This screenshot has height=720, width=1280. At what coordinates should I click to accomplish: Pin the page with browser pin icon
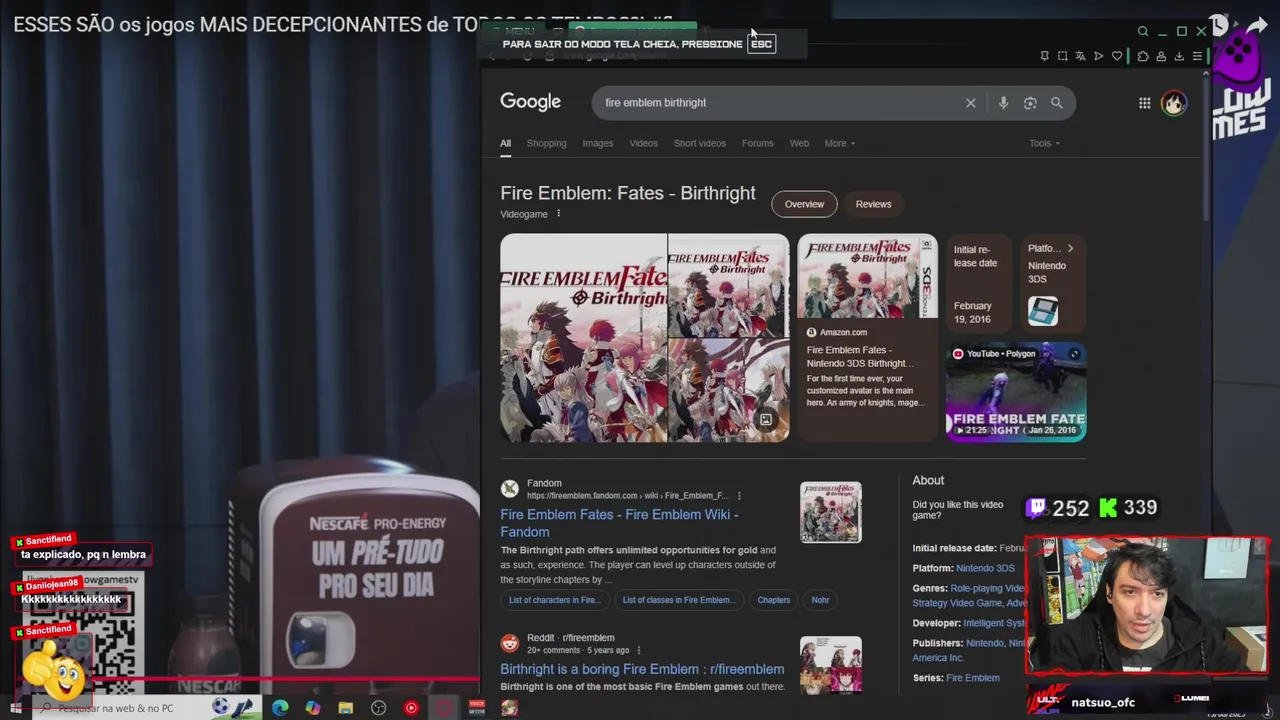pyautogui.click(x=1044, y=56)
